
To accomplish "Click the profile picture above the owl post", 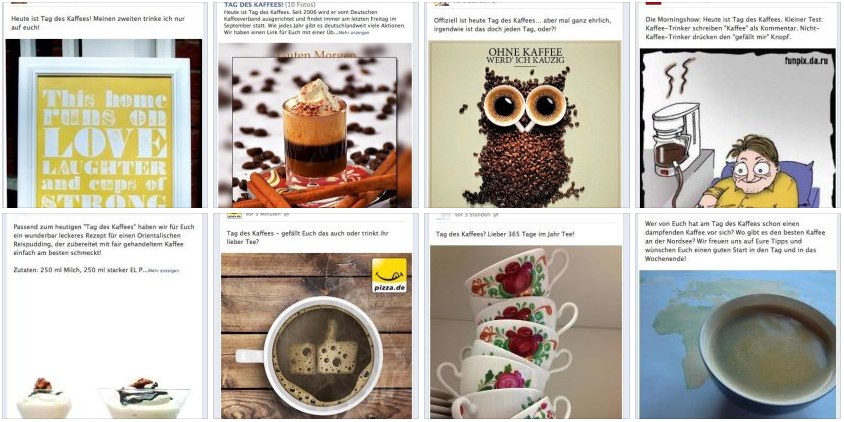I will point(442,3).
